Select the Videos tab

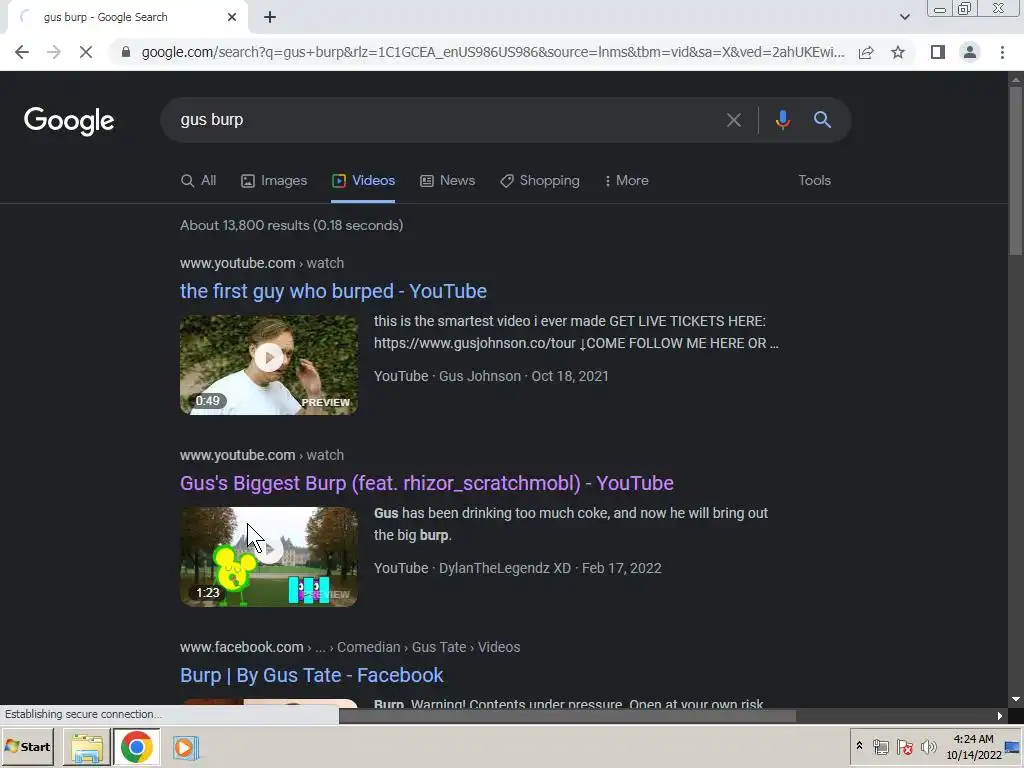[x=363, y=181]
